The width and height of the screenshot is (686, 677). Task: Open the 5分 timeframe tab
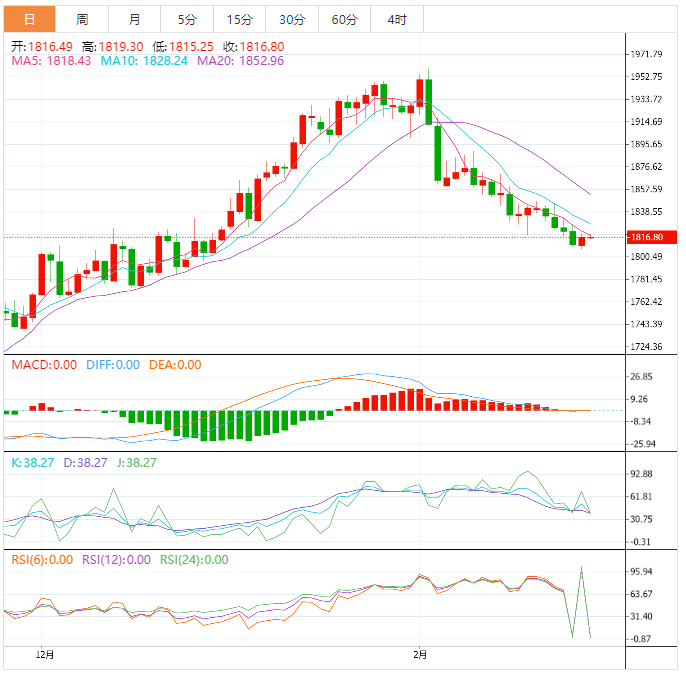coord(187,19)
